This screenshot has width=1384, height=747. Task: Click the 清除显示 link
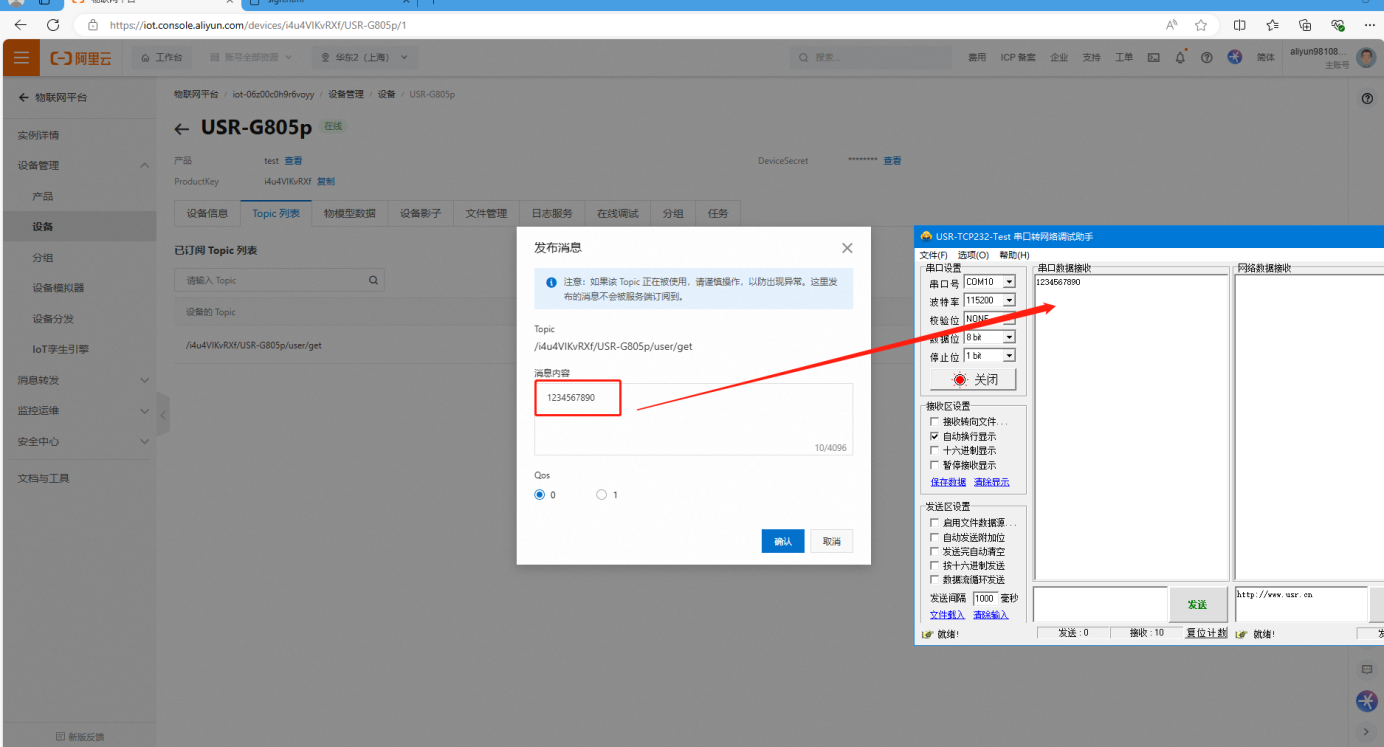[991, 482]
